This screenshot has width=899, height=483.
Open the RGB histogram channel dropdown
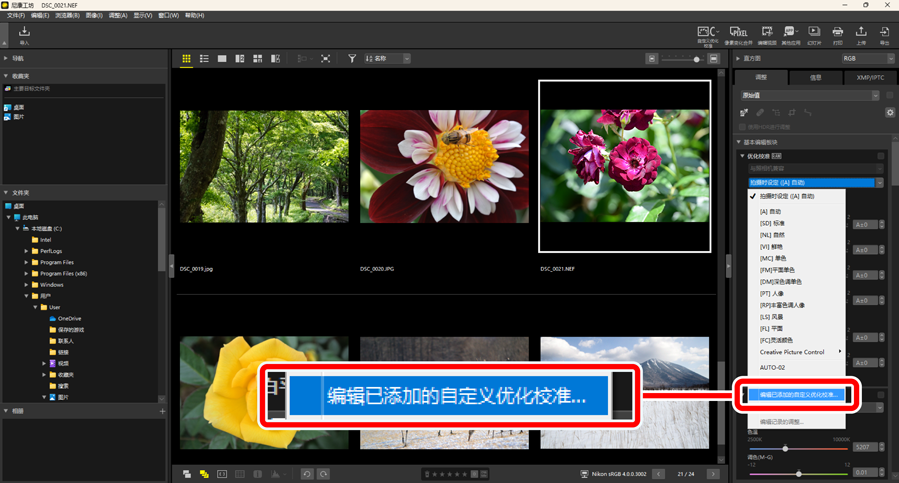click(x=866, y=59)
